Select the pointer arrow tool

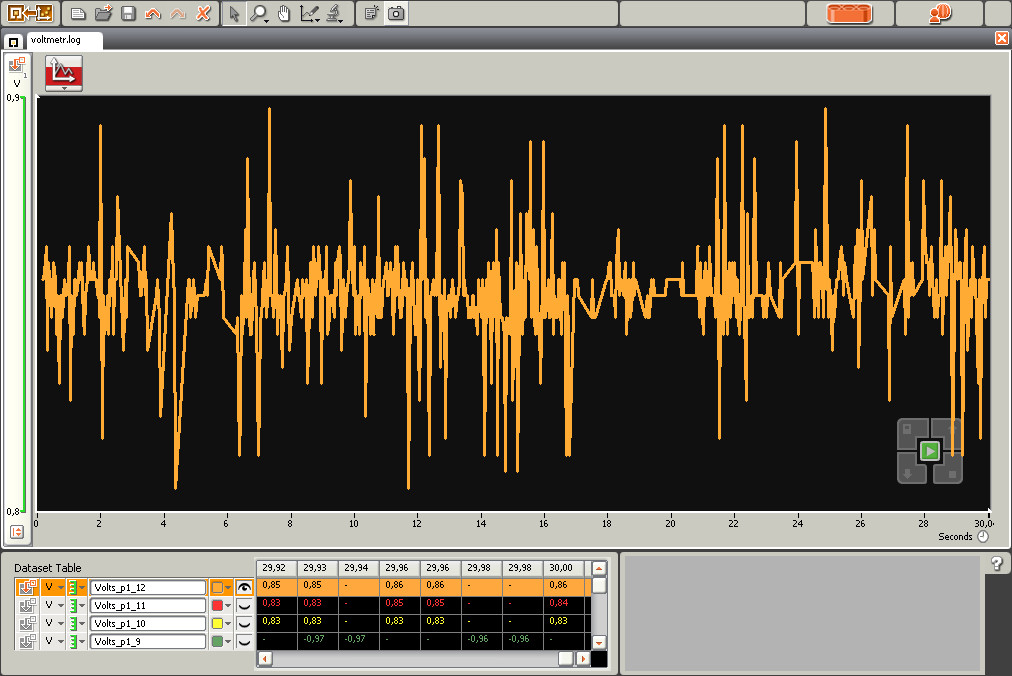[x=234, y=13]
